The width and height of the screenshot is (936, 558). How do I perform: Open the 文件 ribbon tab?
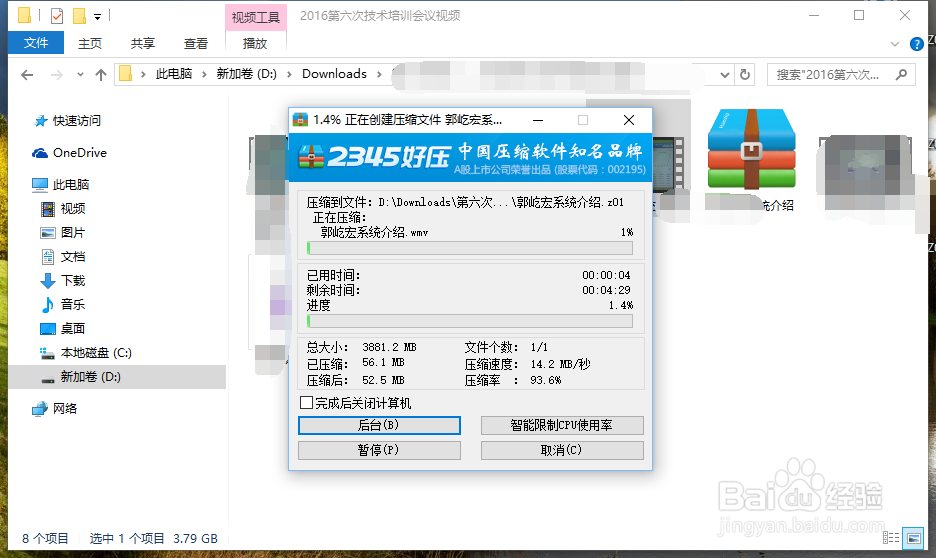36,43
